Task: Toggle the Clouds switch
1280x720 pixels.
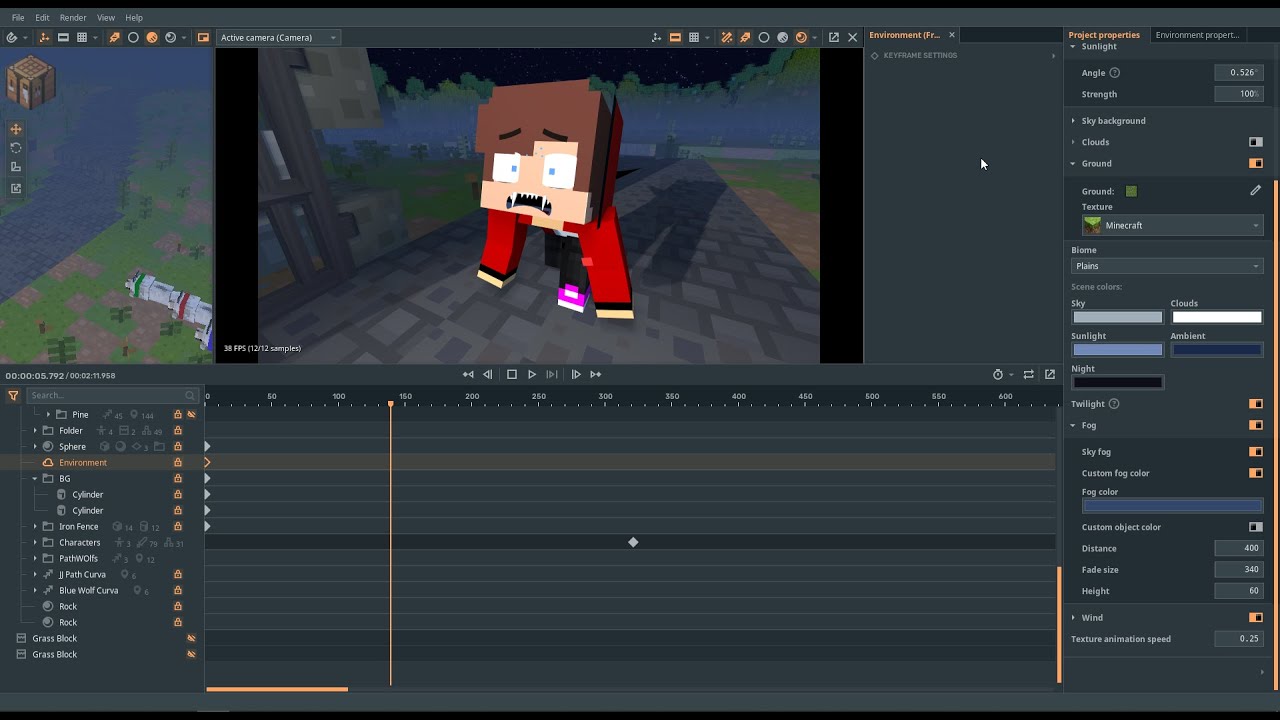Action: coord(1256,142)
